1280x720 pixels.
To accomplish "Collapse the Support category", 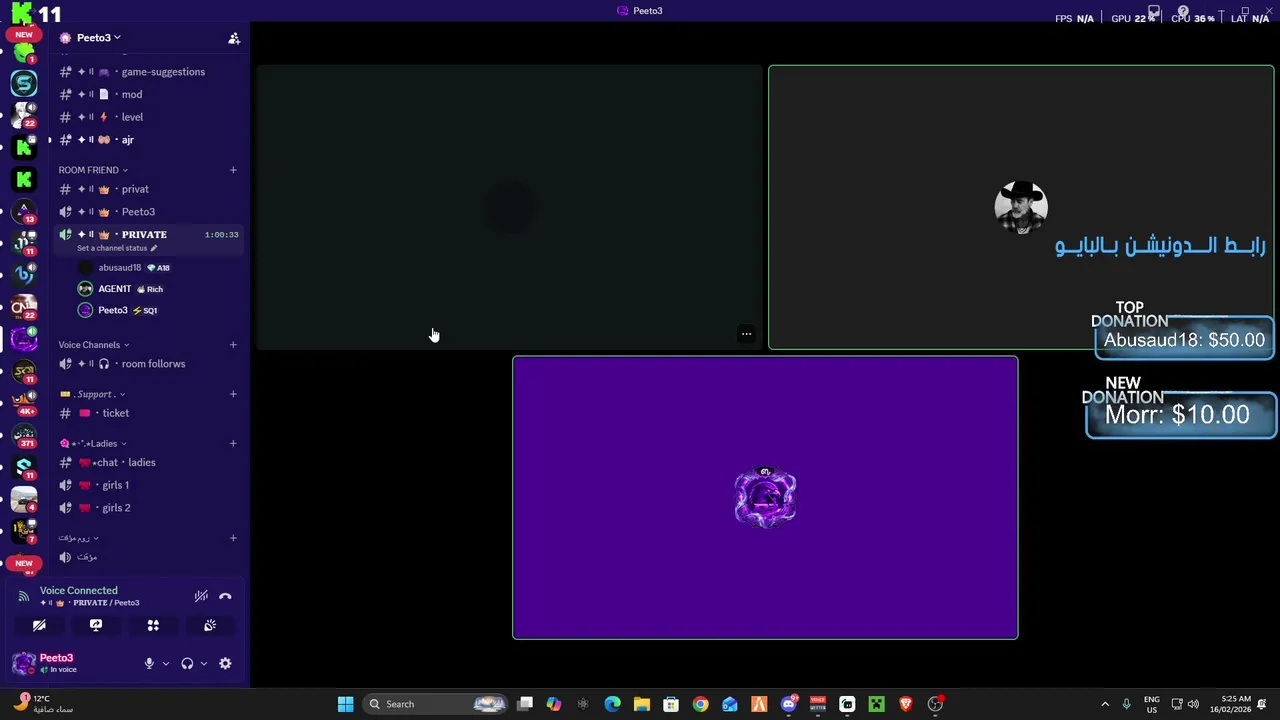I will tap(92, 394).
